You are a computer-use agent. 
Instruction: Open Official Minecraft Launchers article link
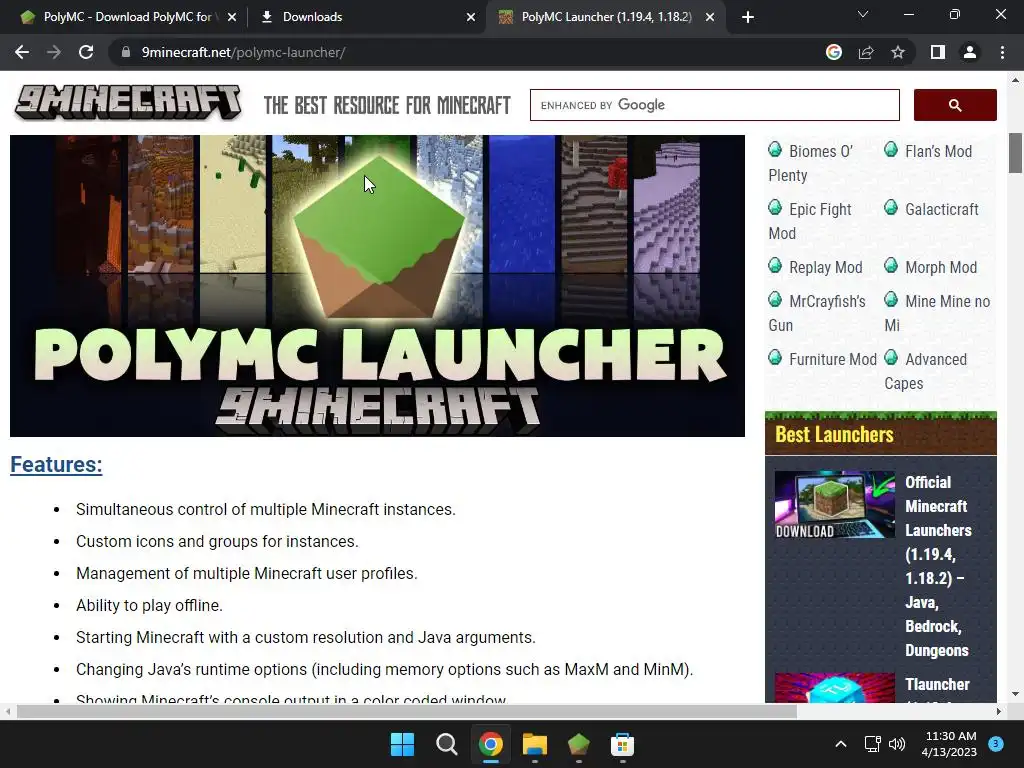(938, 566)
